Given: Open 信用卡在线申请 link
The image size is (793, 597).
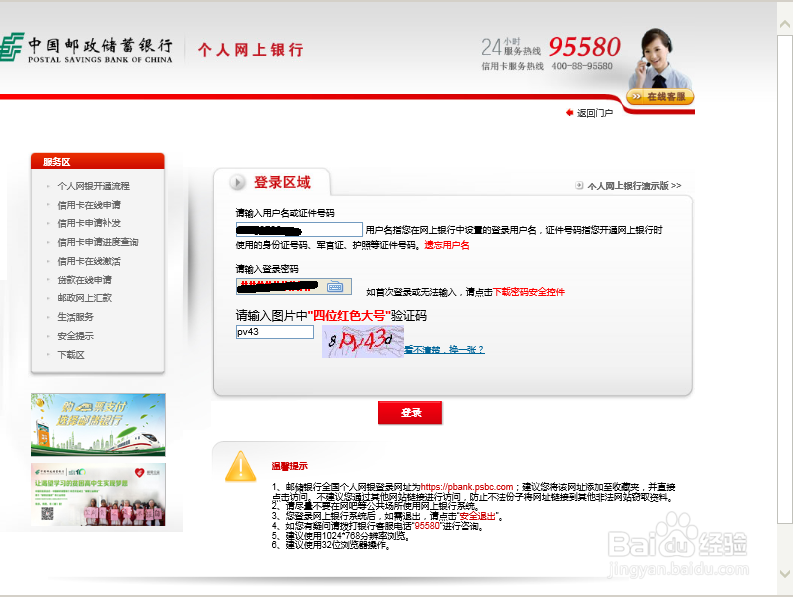Looking at the screenshot, I should pos(89,205).
